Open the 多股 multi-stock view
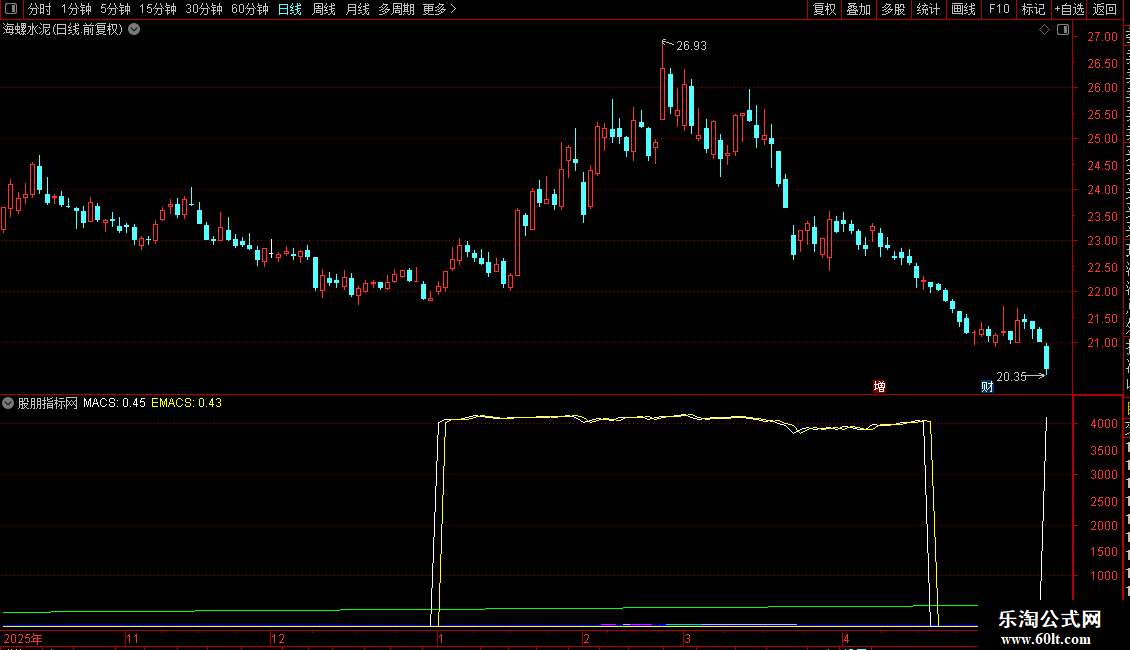Screen dimensions: 1130x650 click(893, 9)
